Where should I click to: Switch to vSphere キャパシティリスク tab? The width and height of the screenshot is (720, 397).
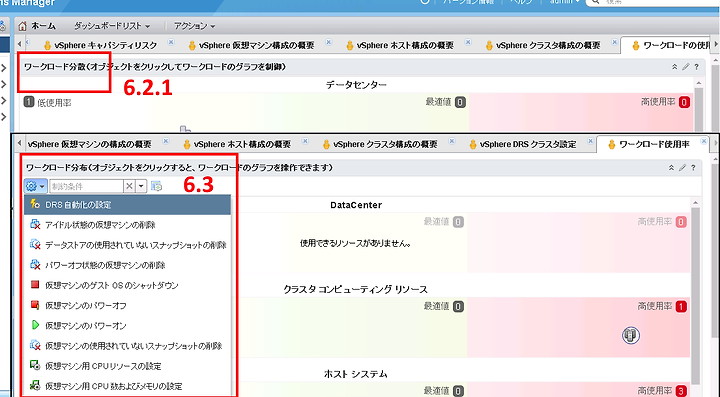[100, 45]
